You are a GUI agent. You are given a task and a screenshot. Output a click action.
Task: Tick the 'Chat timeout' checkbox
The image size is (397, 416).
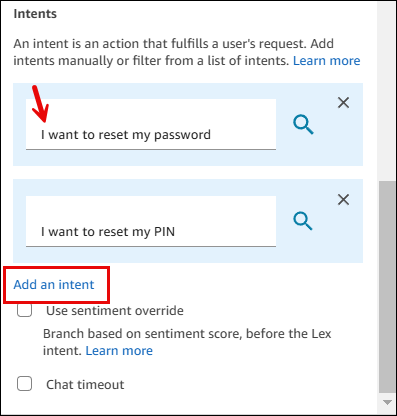[x=24, y=384]
